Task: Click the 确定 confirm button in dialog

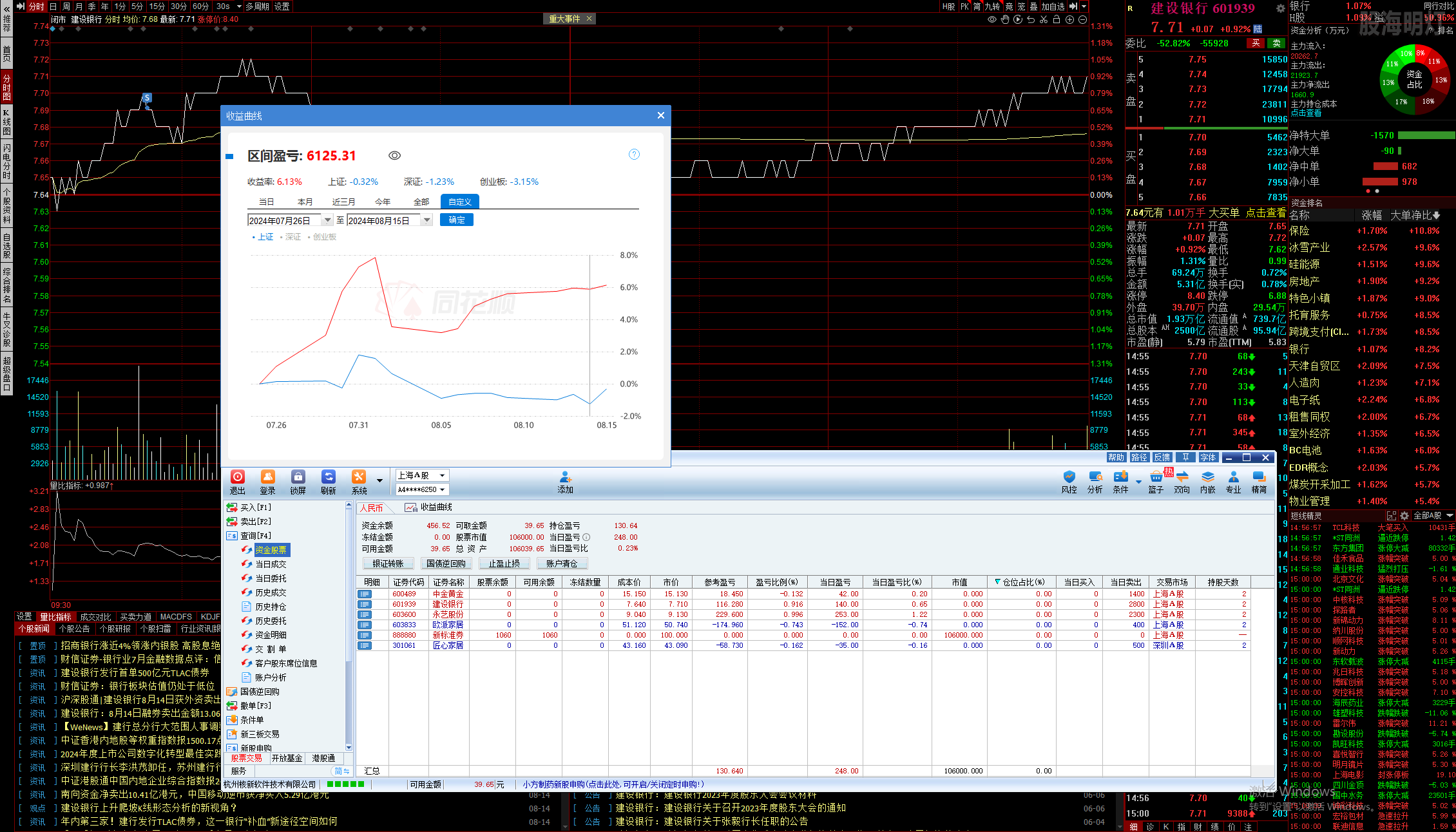Action: [457, 220]
